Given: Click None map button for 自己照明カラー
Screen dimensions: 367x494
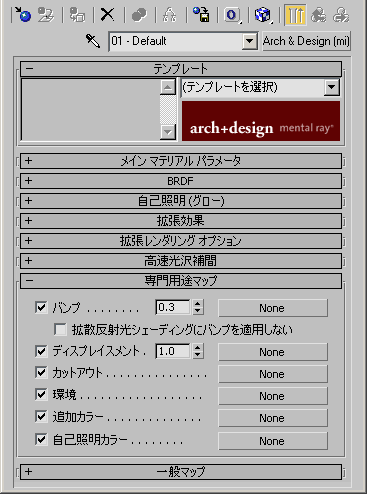Looking at the screenshot, I should point(273,441).
